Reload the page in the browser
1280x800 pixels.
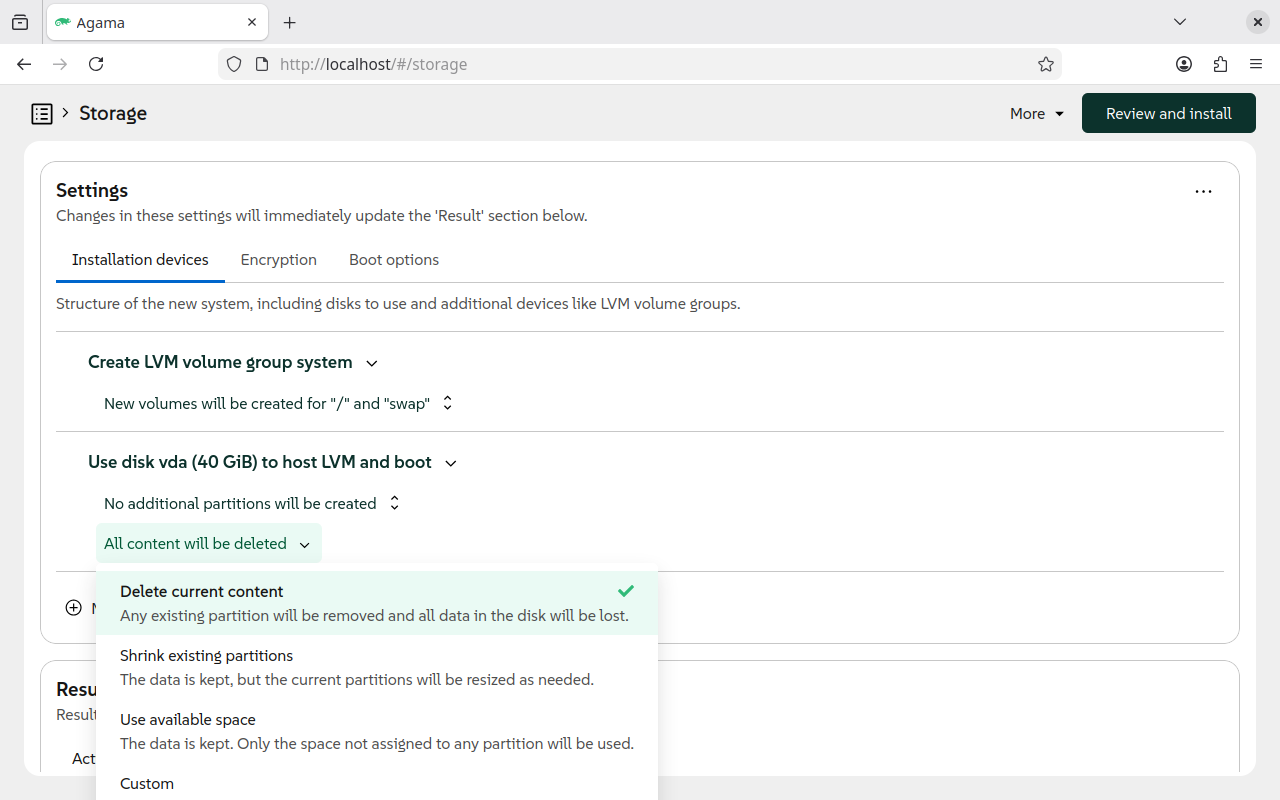point(96,64)
